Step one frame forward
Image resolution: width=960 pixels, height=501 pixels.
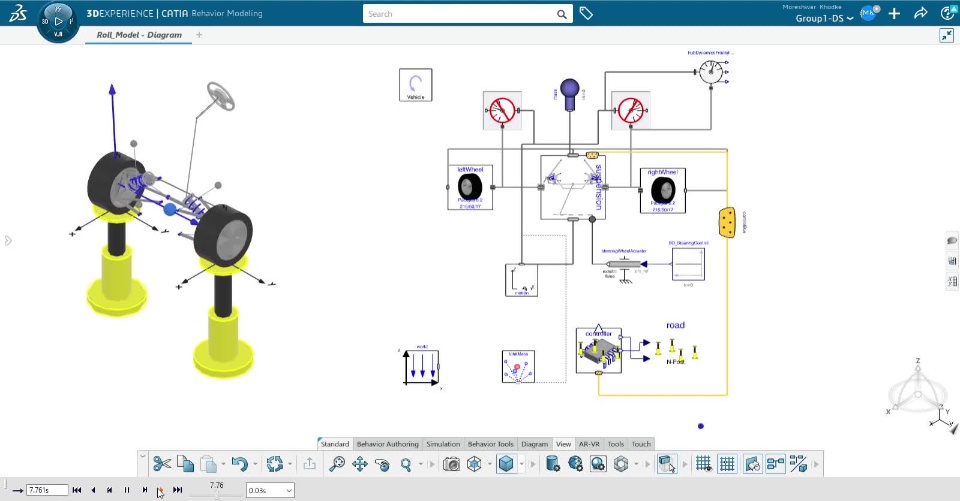144,490
